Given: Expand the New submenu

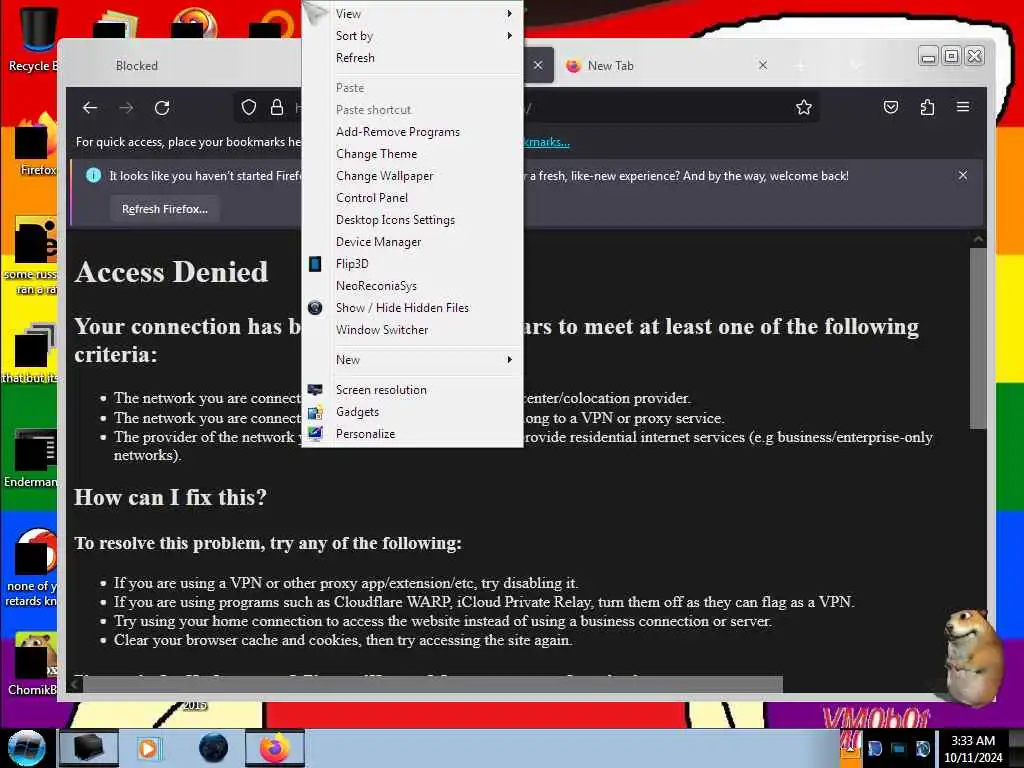Looking at the screenshot, I should (x=413, y=360).
